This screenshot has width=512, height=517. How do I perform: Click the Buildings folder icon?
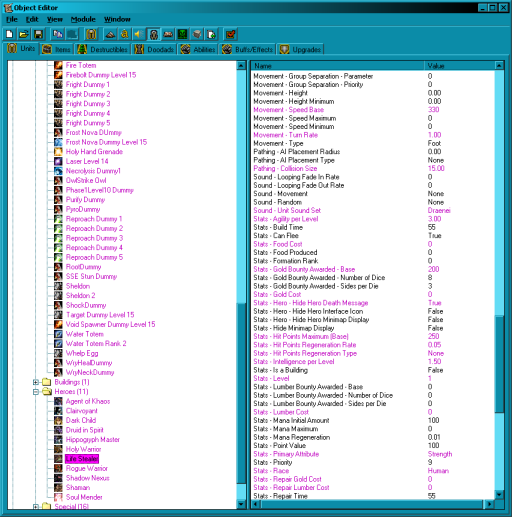47,382
